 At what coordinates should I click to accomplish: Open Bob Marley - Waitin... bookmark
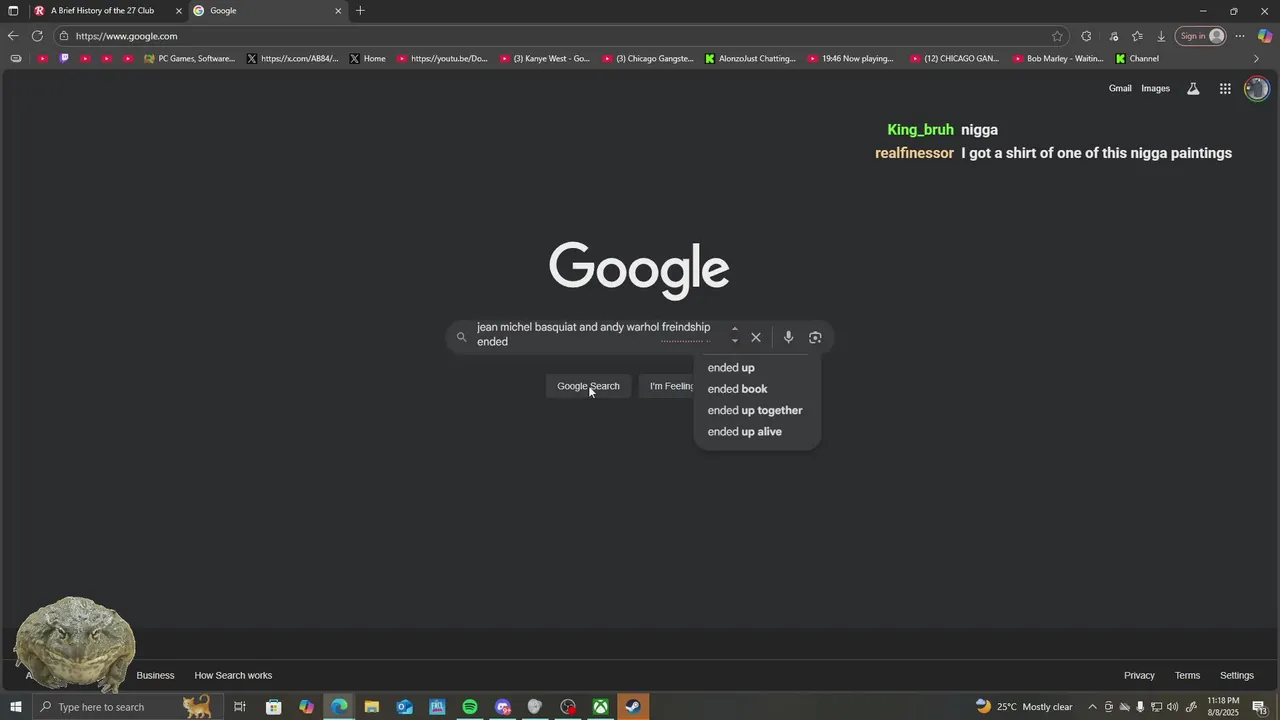click(1058, 59)
